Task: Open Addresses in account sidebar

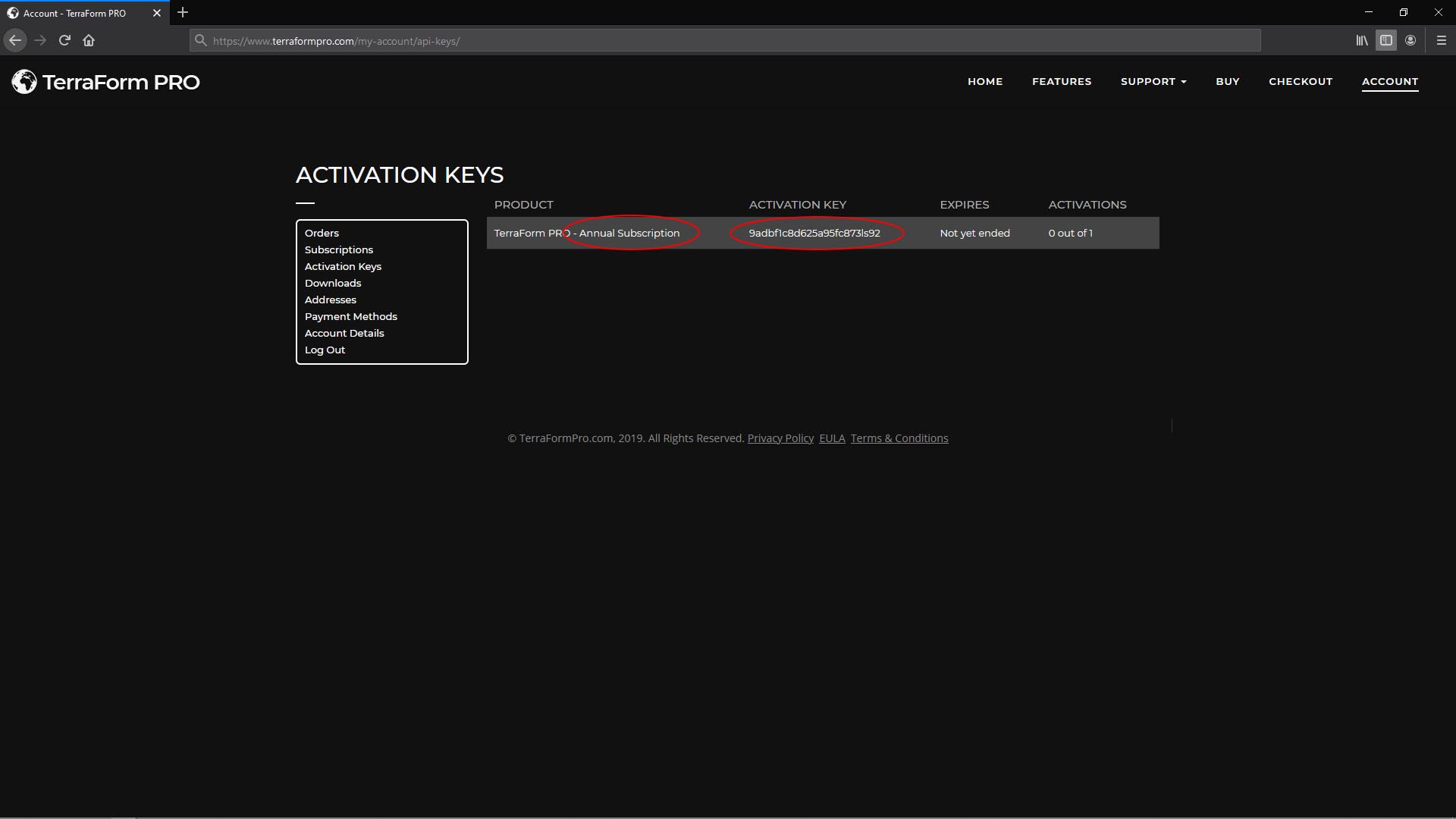Action: [331, 300]
